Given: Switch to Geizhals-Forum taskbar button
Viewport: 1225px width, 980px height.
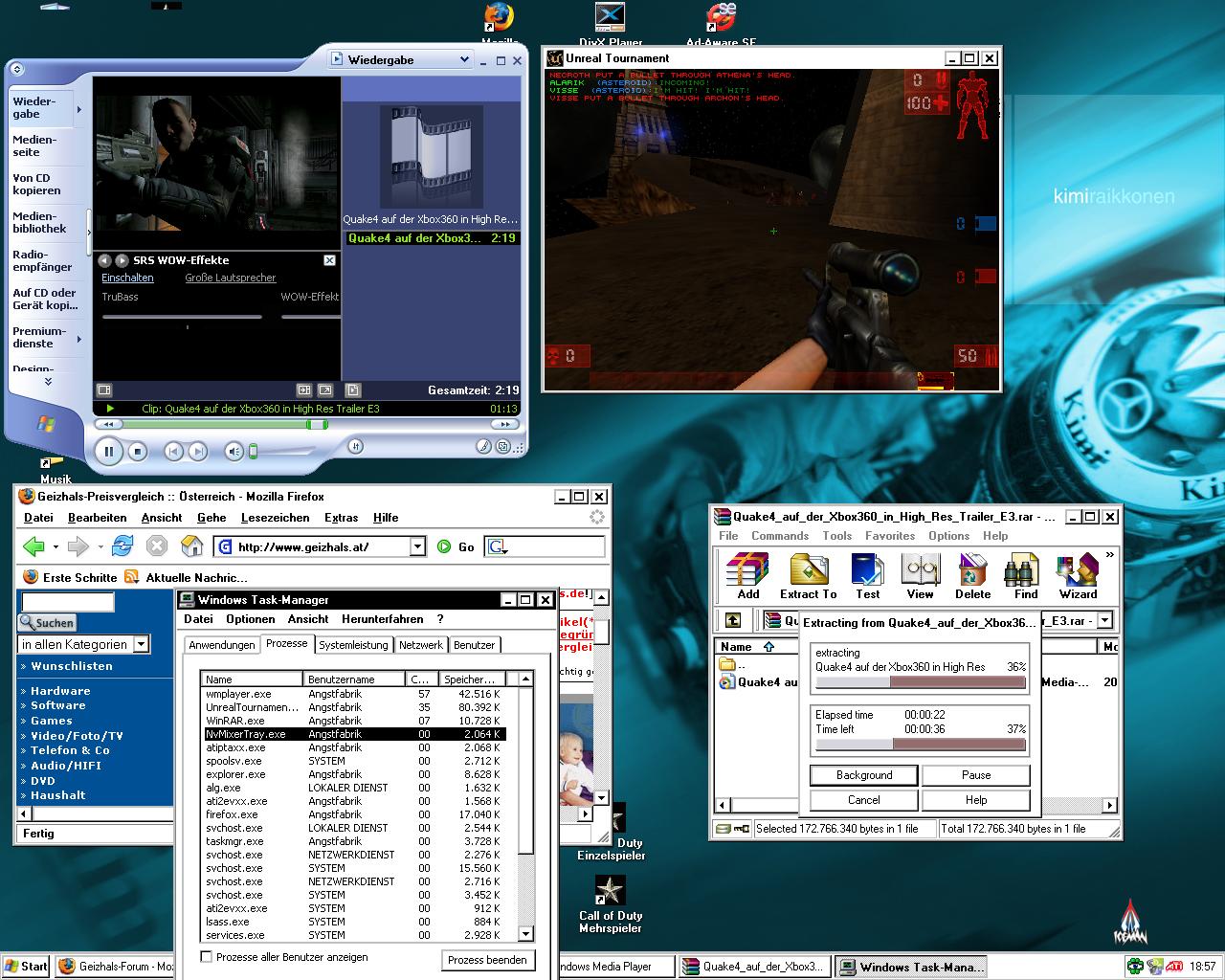Looking at the screenshot, I should pos(115,967).
